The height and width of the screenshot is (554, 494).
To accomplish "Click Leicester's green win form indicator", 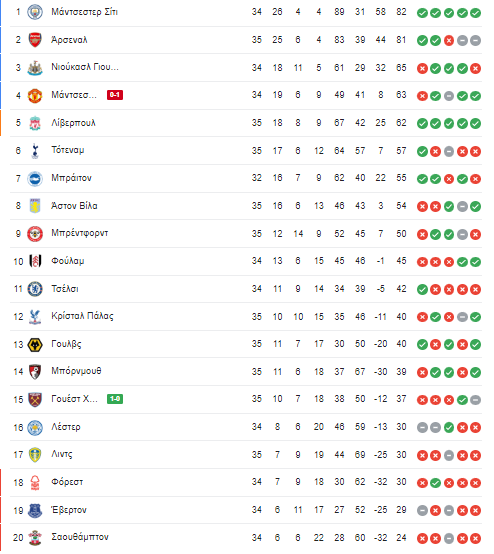I will (449, 428).
